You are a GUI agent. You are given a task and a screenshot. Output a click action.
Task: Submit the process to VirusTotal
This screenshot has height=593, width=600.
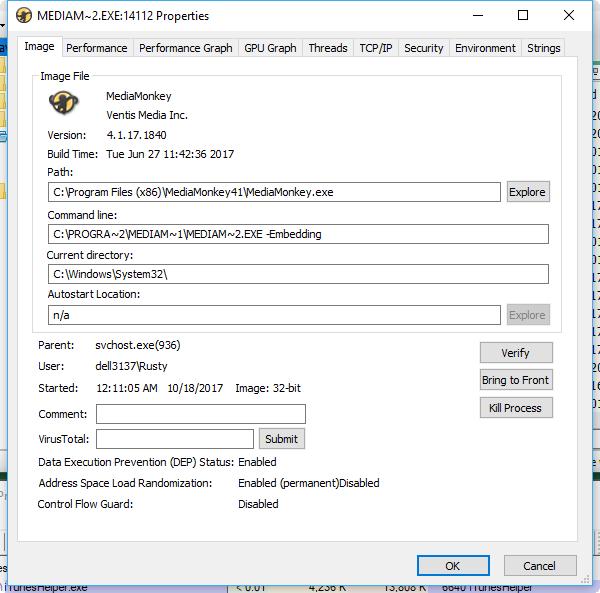pos(281,438)
